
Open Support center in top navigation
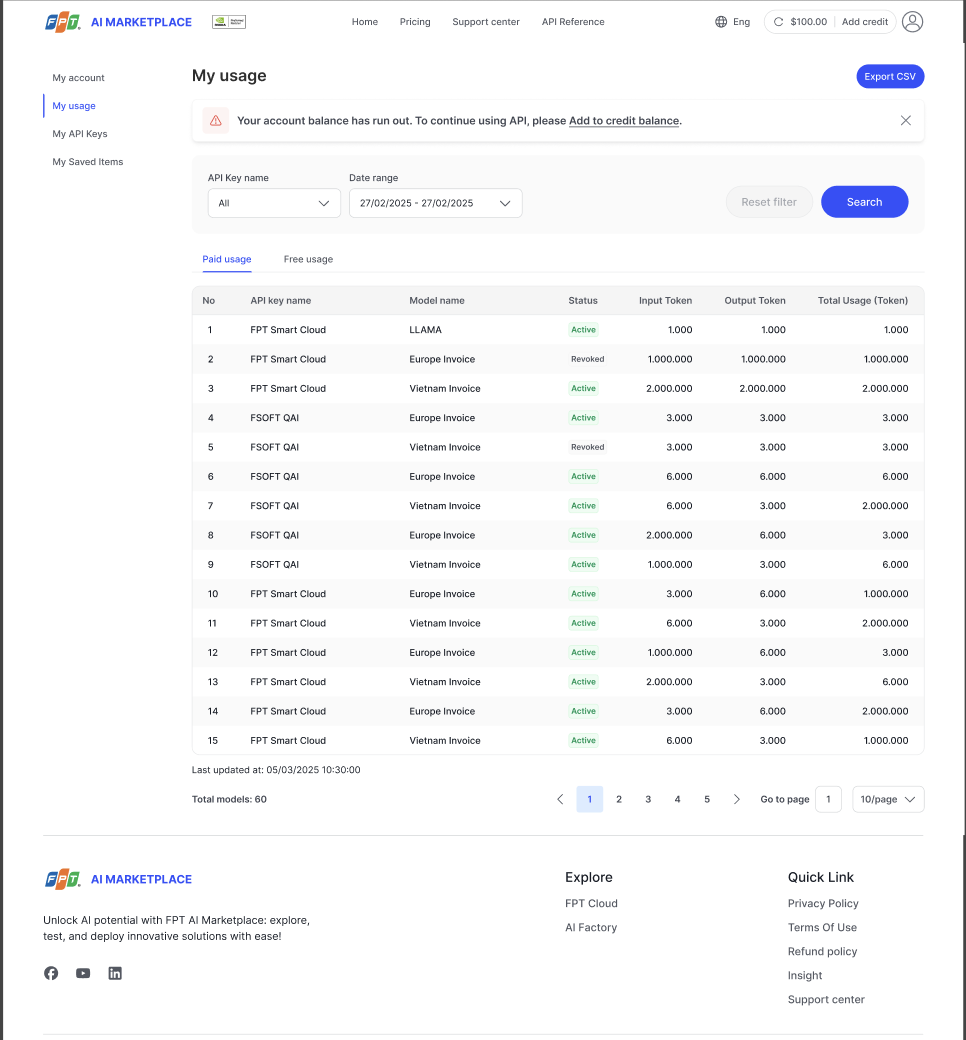pyautogui.click(x=486, y=22)
